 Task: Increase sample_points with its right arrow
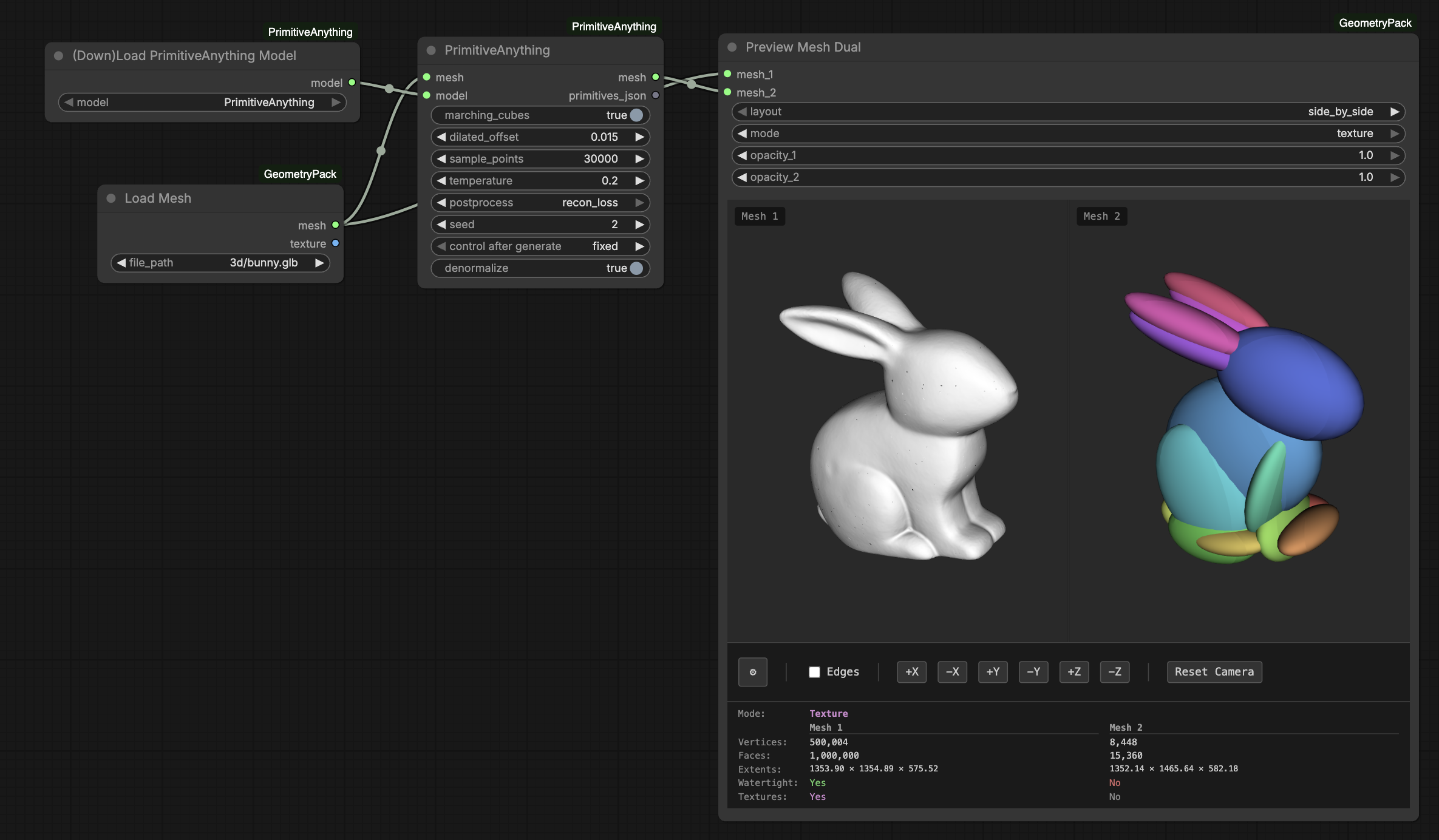[639, 159]
